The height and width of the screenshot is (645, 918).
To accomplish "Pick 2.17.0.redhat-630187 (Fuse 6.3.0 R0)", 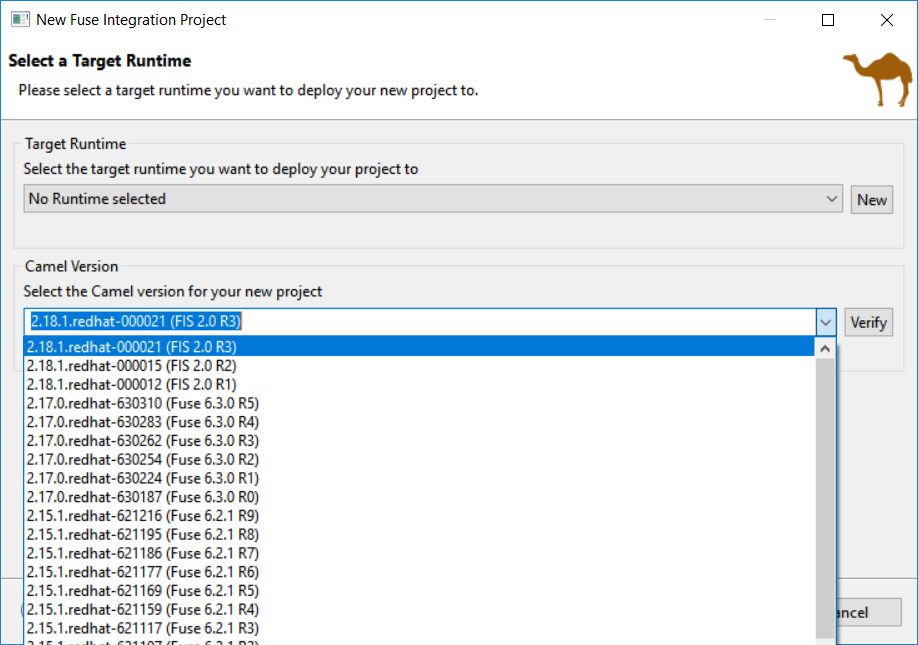I will tap(142, 497).
